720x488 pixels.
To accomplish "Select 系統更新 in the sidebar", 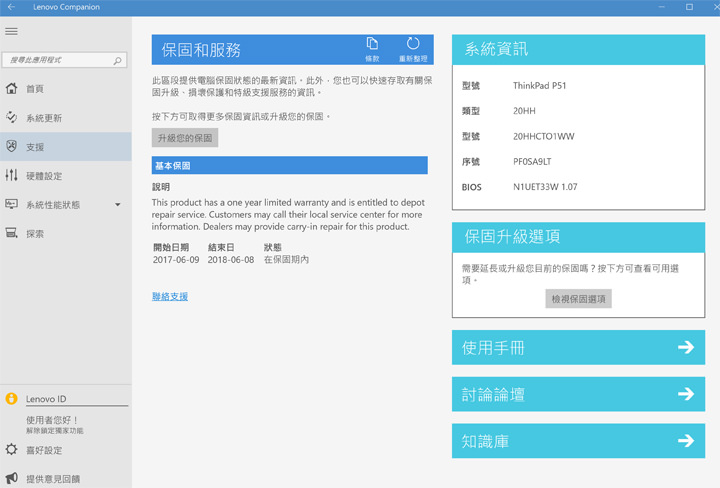I will click(44, 118).
